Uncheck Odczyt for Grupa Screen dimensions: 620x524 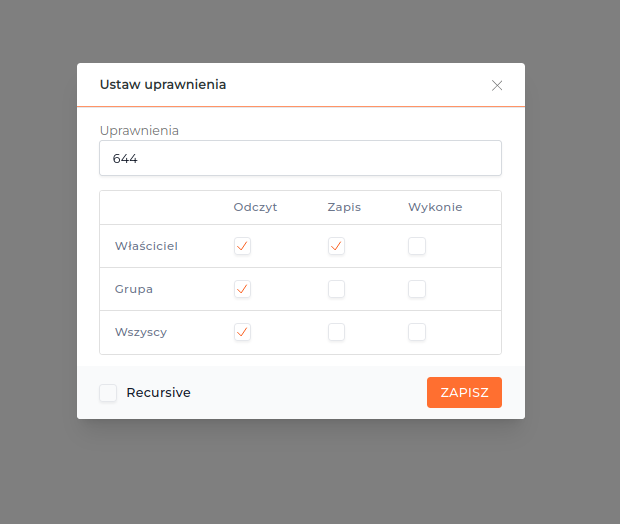242,289
